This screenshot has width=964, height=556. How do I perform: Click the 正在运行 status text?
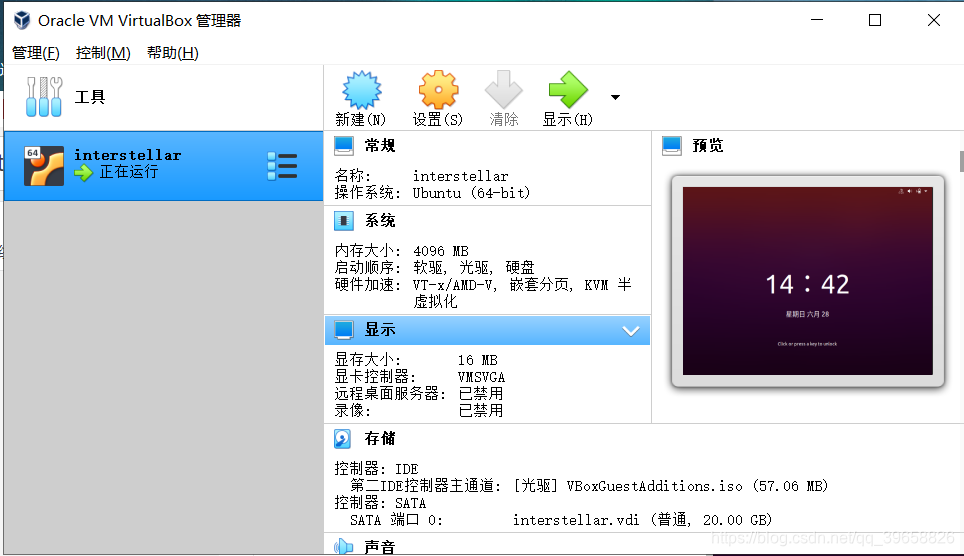129,172
